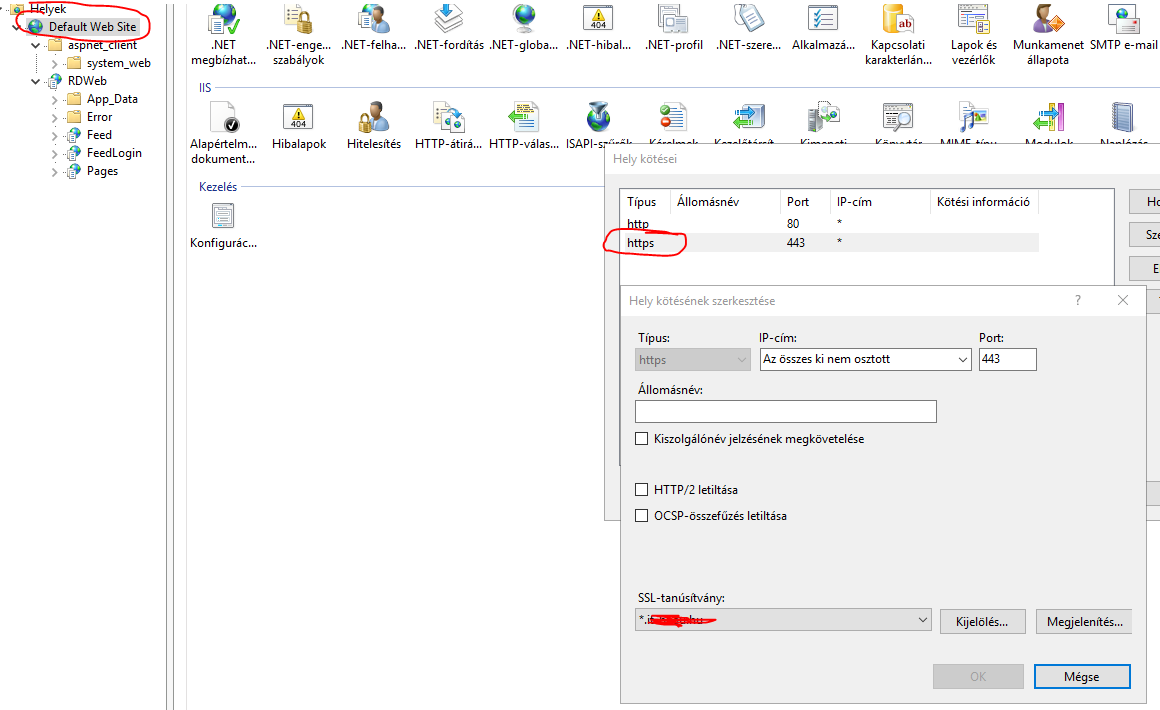Open the Hitelesítés (Authentication) feature icon
This screenshot has height=710, width=1160.
coord(373,119)
